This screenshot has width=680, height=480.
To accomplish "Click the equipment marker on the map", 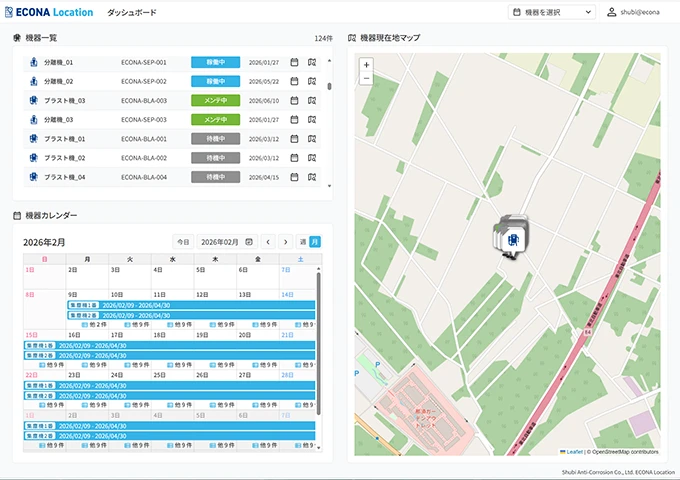I will [x=513, y=240].
